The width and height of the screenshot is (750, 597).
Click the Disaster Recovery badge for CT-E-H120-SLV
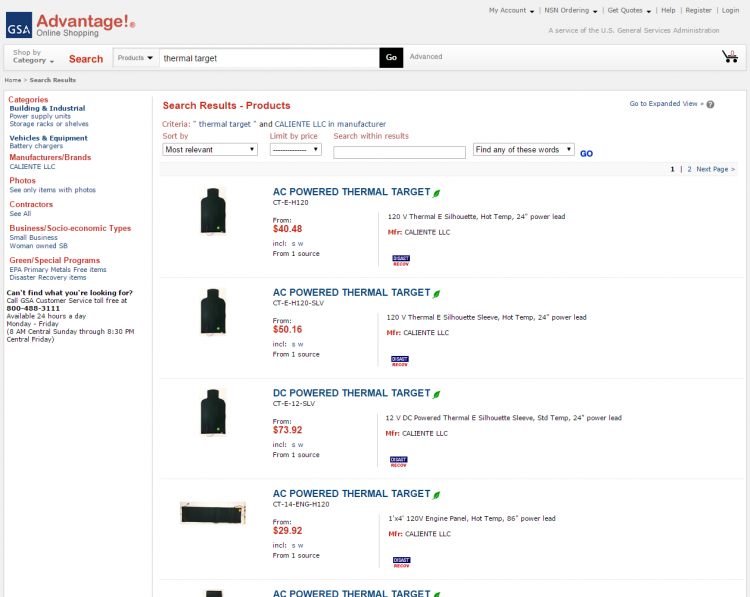[x=400, y=361]
